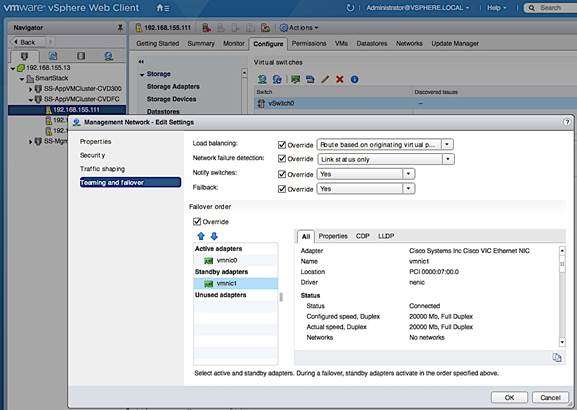Viewport: 577px width, 410px height.
Task: Refresh the vSphere Web Client
Action: [350, 8]
